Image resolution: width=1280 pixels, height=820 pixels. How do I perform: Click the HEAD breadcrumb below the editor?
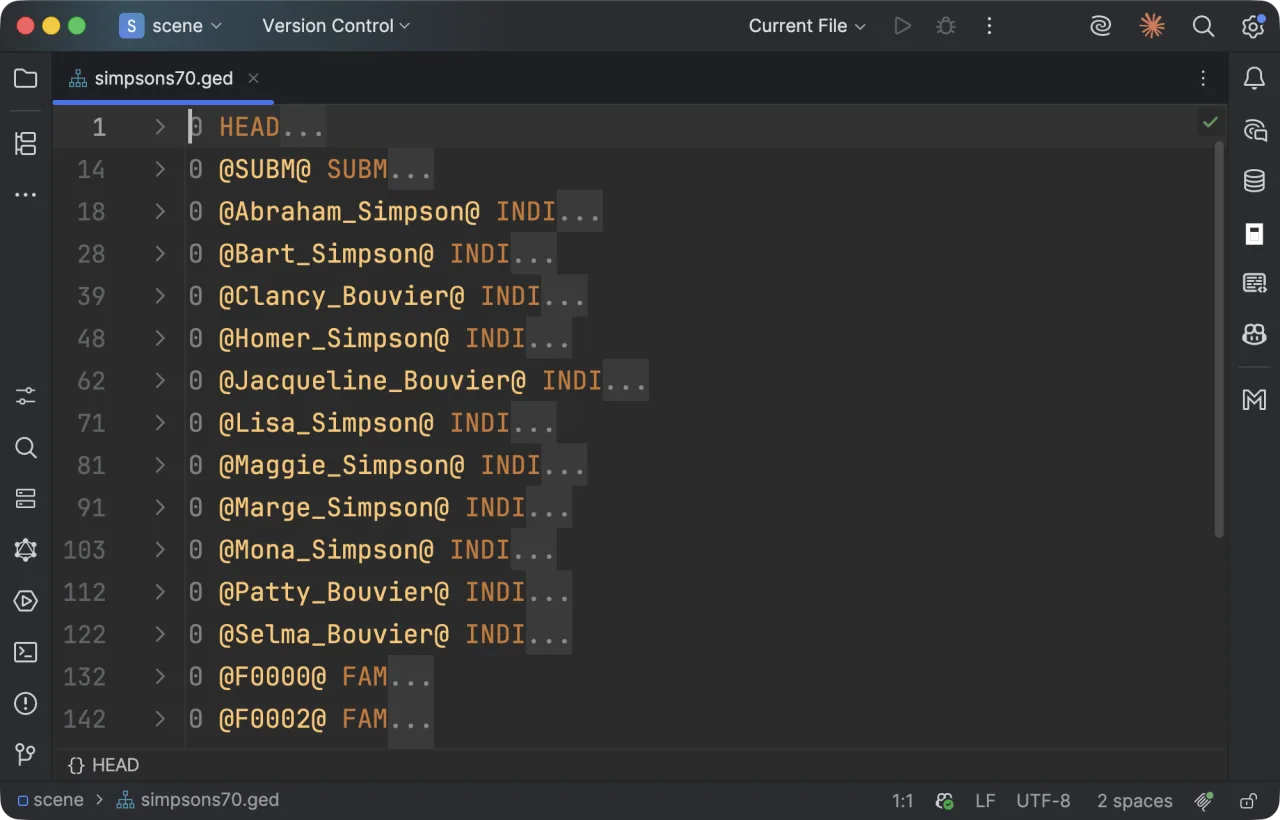click(104, 765)
